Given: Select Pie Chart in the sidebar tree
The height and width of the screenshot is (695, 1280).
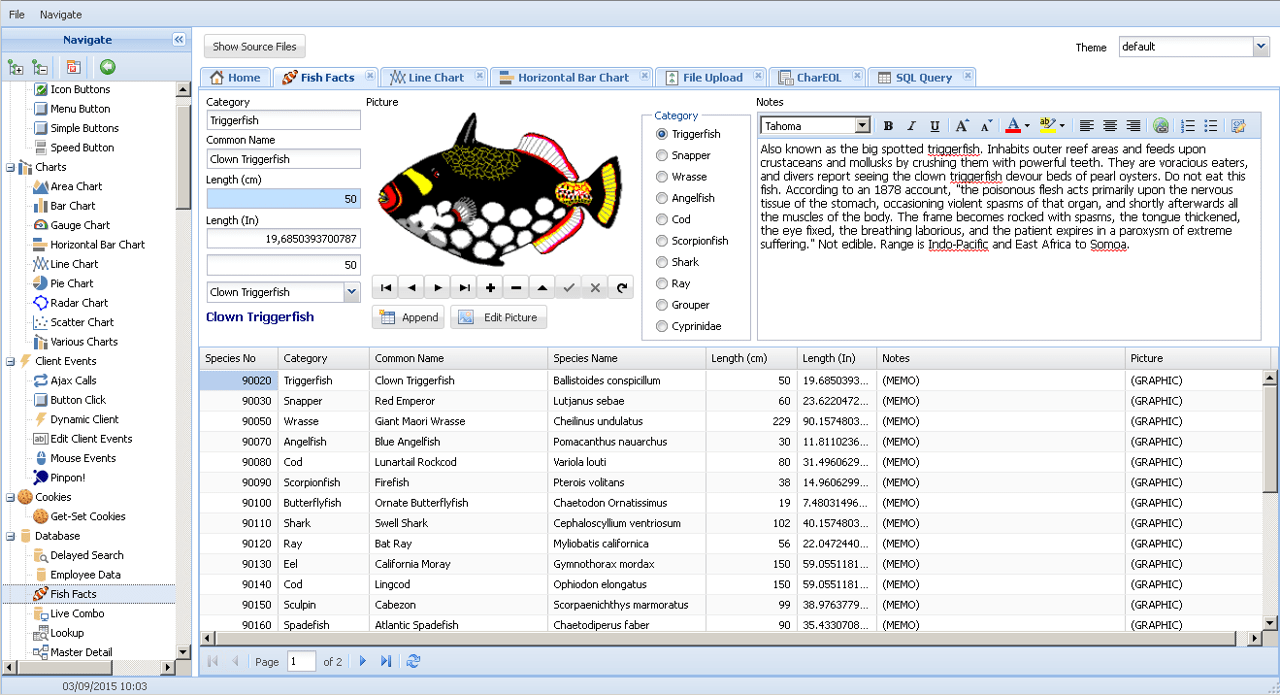Looking at the screenshot, I should point(74,283).
